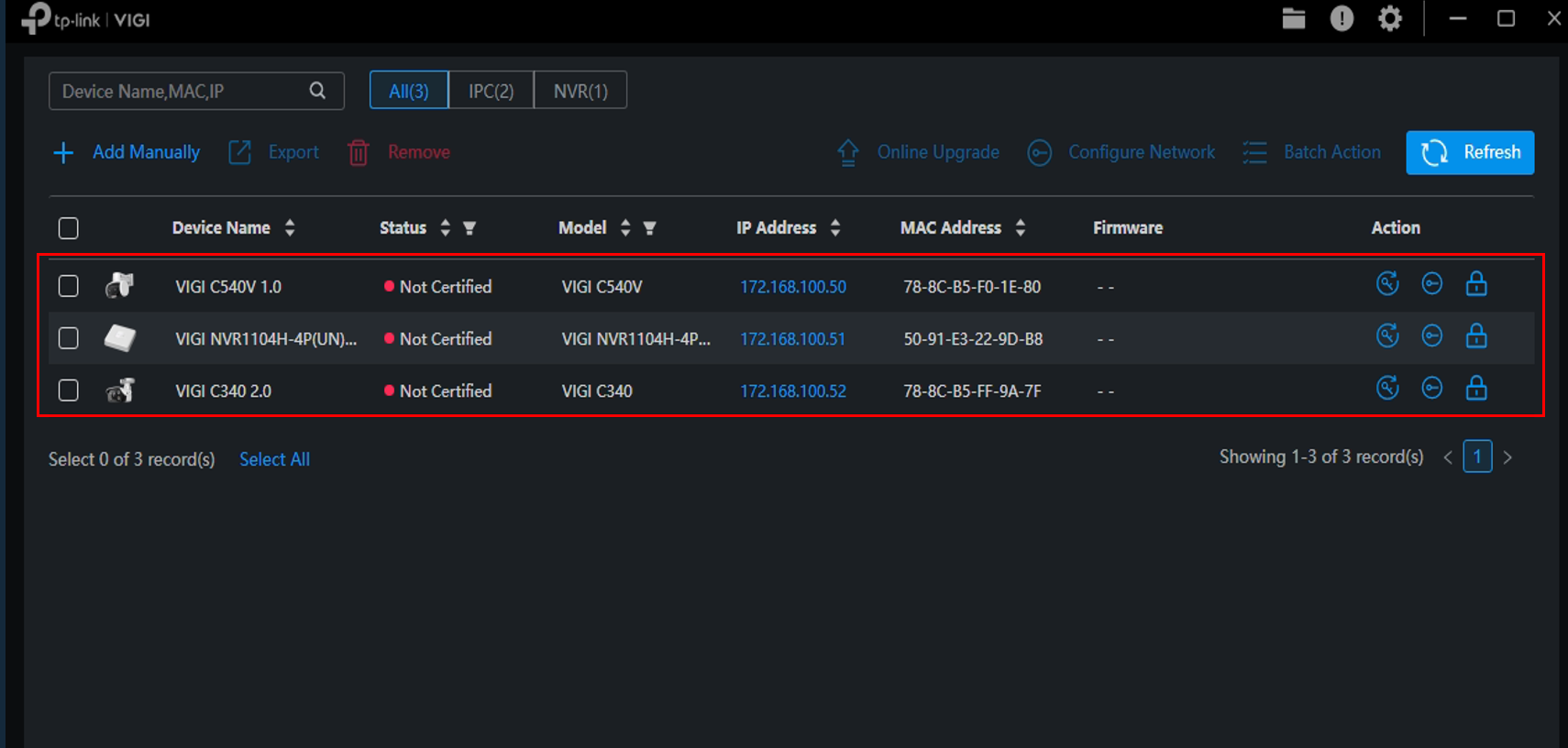Open the folder icon in title bar
The width and height of the screenshot is (1568, 748).
[1294, 18]
